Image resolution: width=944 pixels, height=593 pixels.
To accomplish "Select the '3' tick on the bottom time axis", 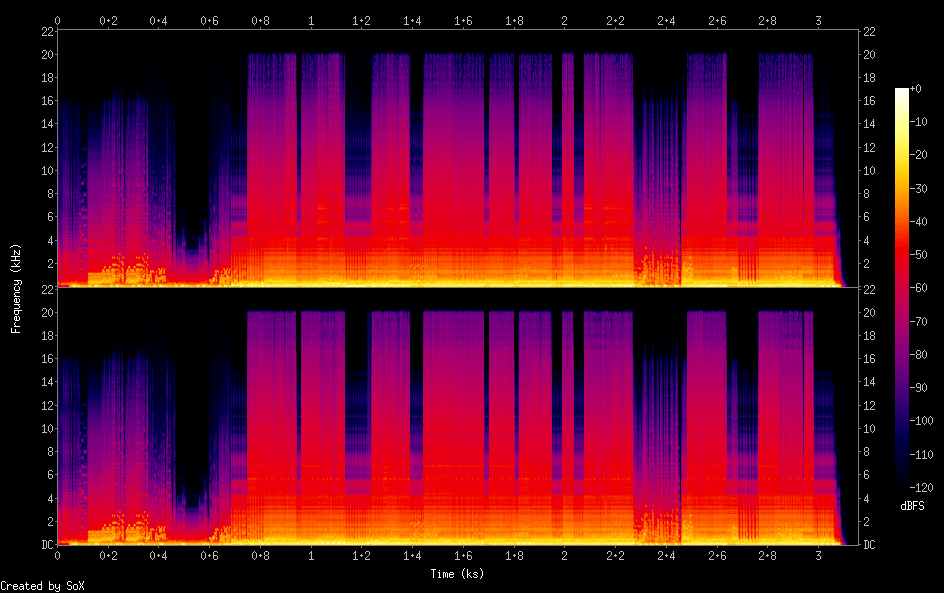I will click(x=818, y=556).
